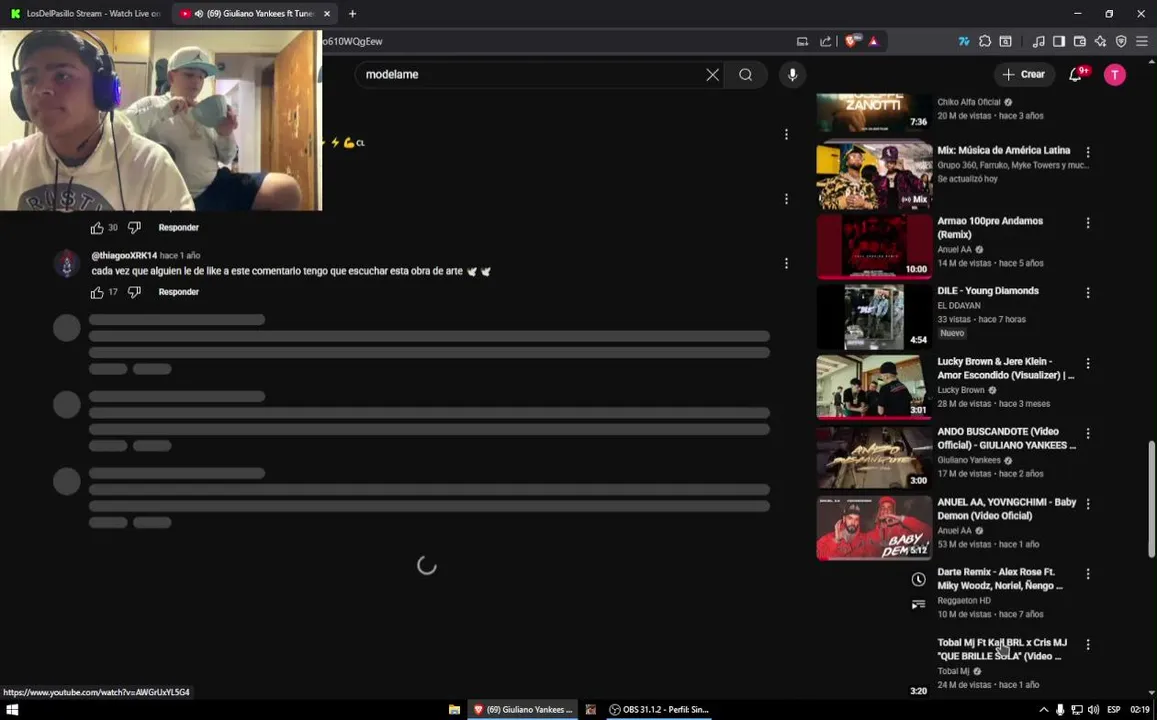Viewport: 1157px width, 720px height.
Task: Open Chiko Alfa Oficial channel name
Action: [969, 103]
